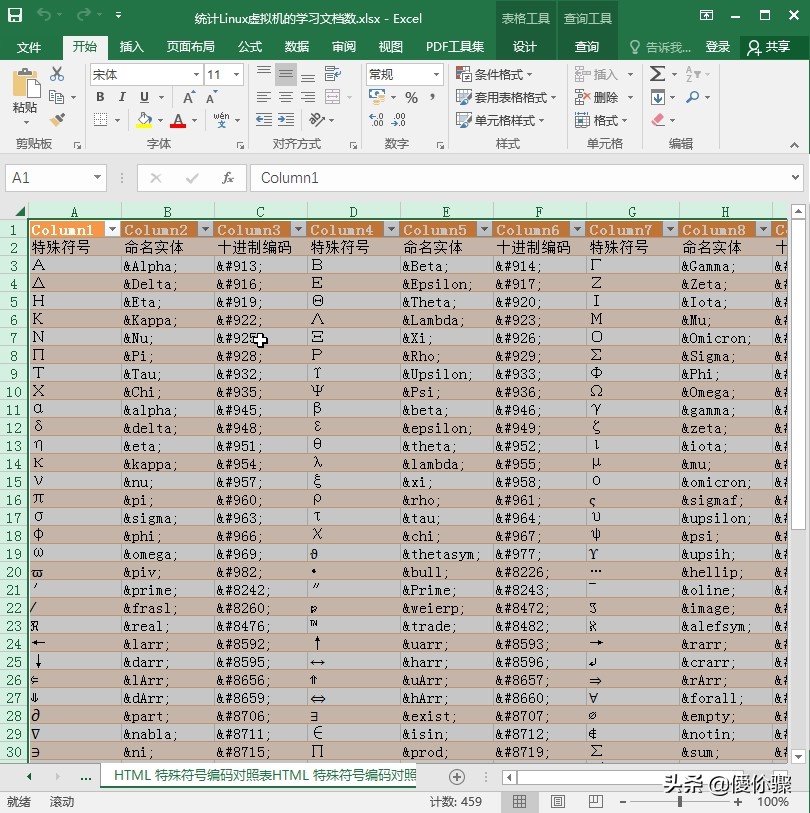
Task: Click the Clear eraser icon
Action: (658, 120)
